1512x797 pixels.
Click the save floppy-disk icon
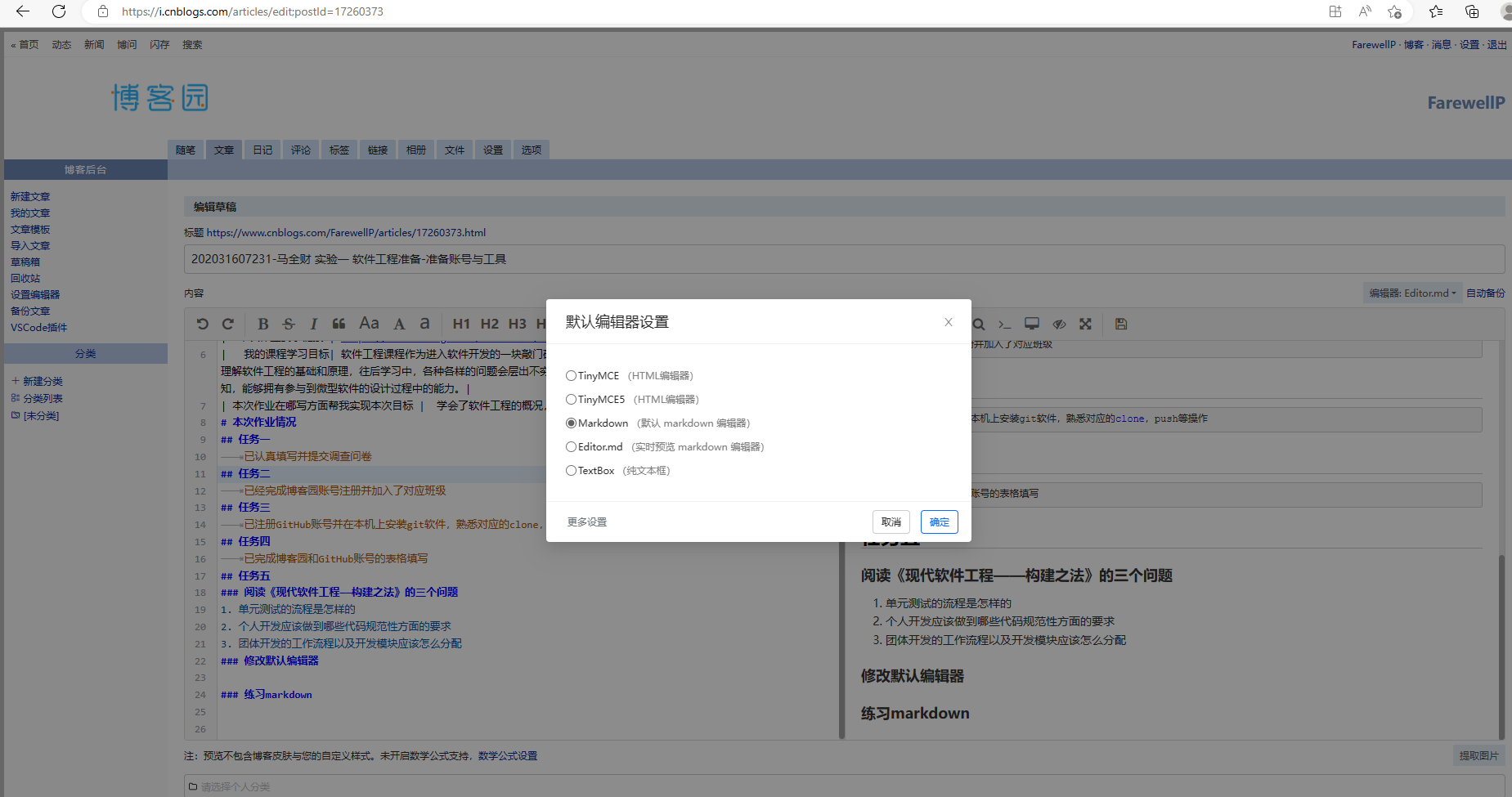point(1121,324)
